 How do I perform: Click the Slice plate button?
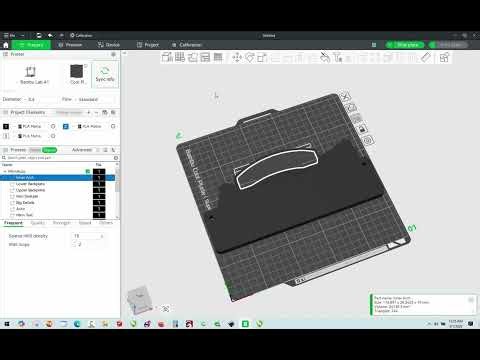(x=405, y=45)
